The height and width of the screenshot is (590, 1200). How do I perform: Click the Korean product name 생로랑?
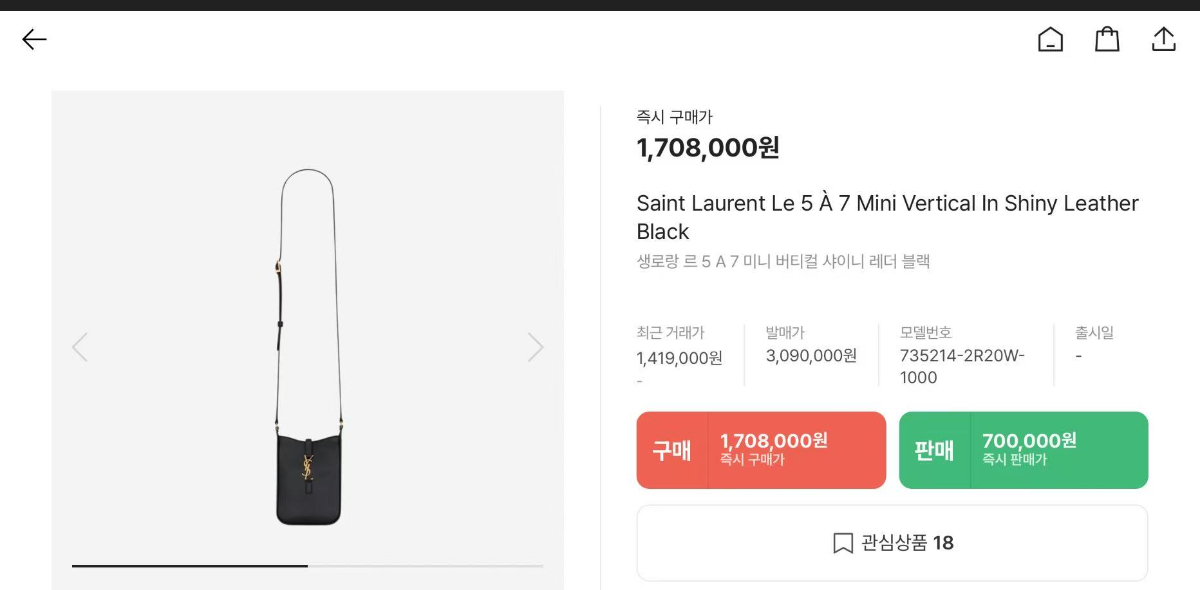point(783,262)
